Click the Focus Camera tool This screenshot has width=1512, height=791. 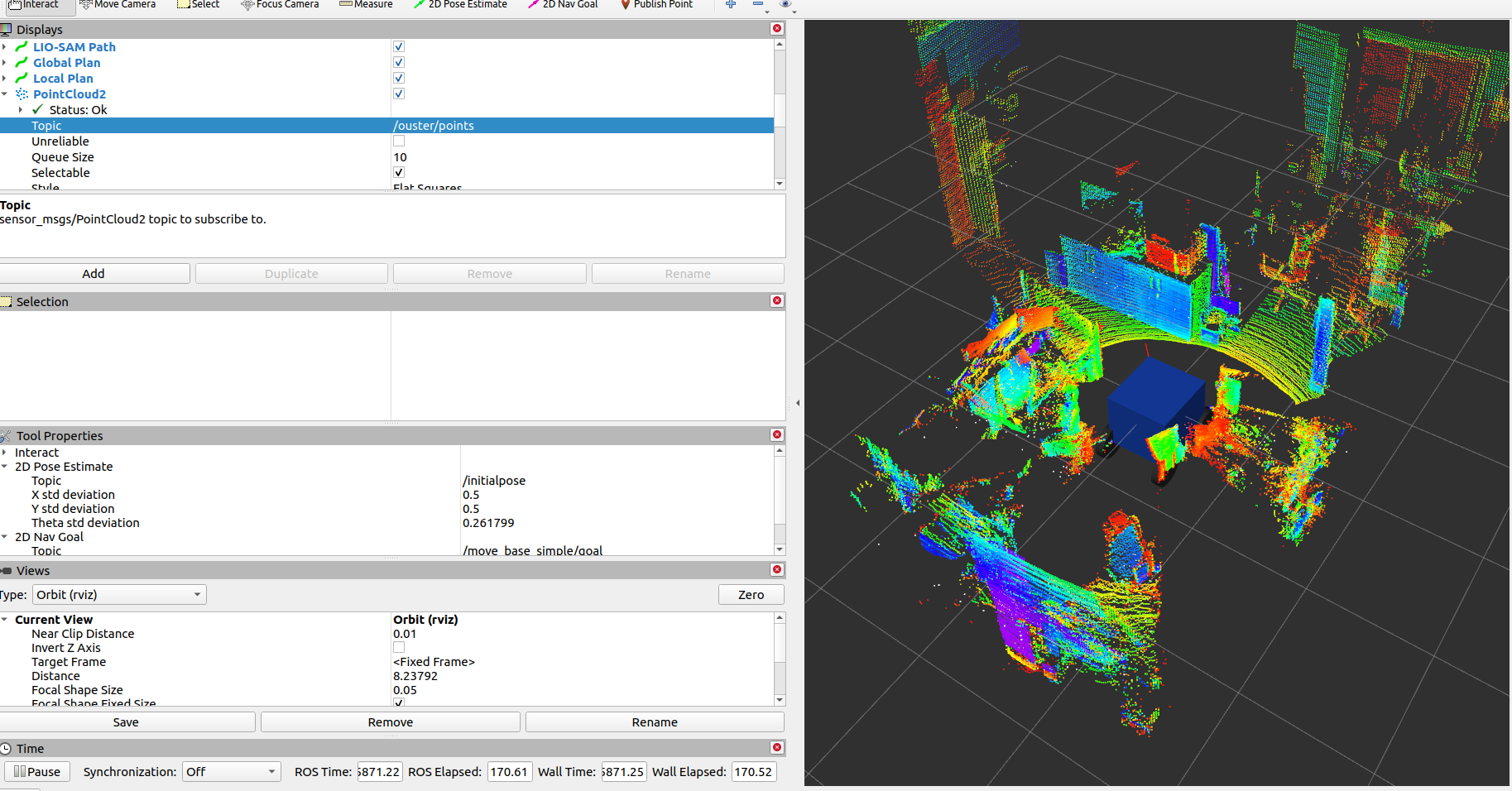(x=280, y=5)
